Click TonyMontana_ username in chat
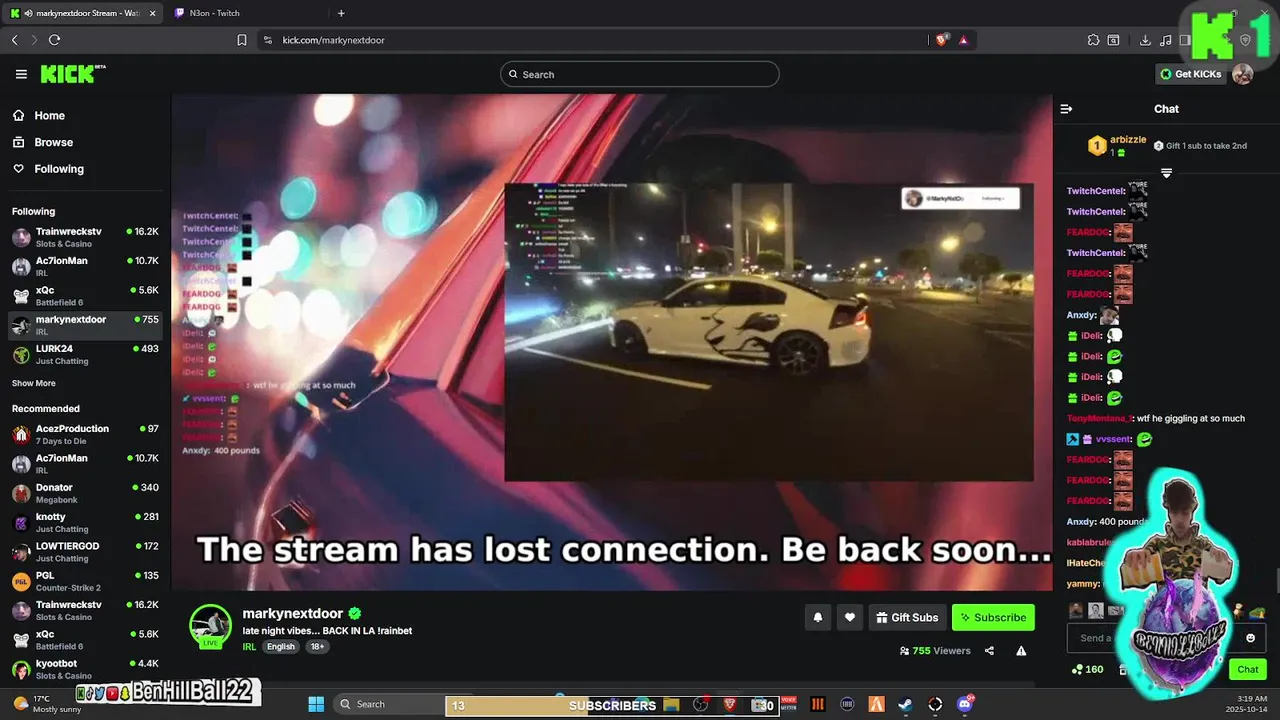1280x720 pixels. [x=1099, y=418]
